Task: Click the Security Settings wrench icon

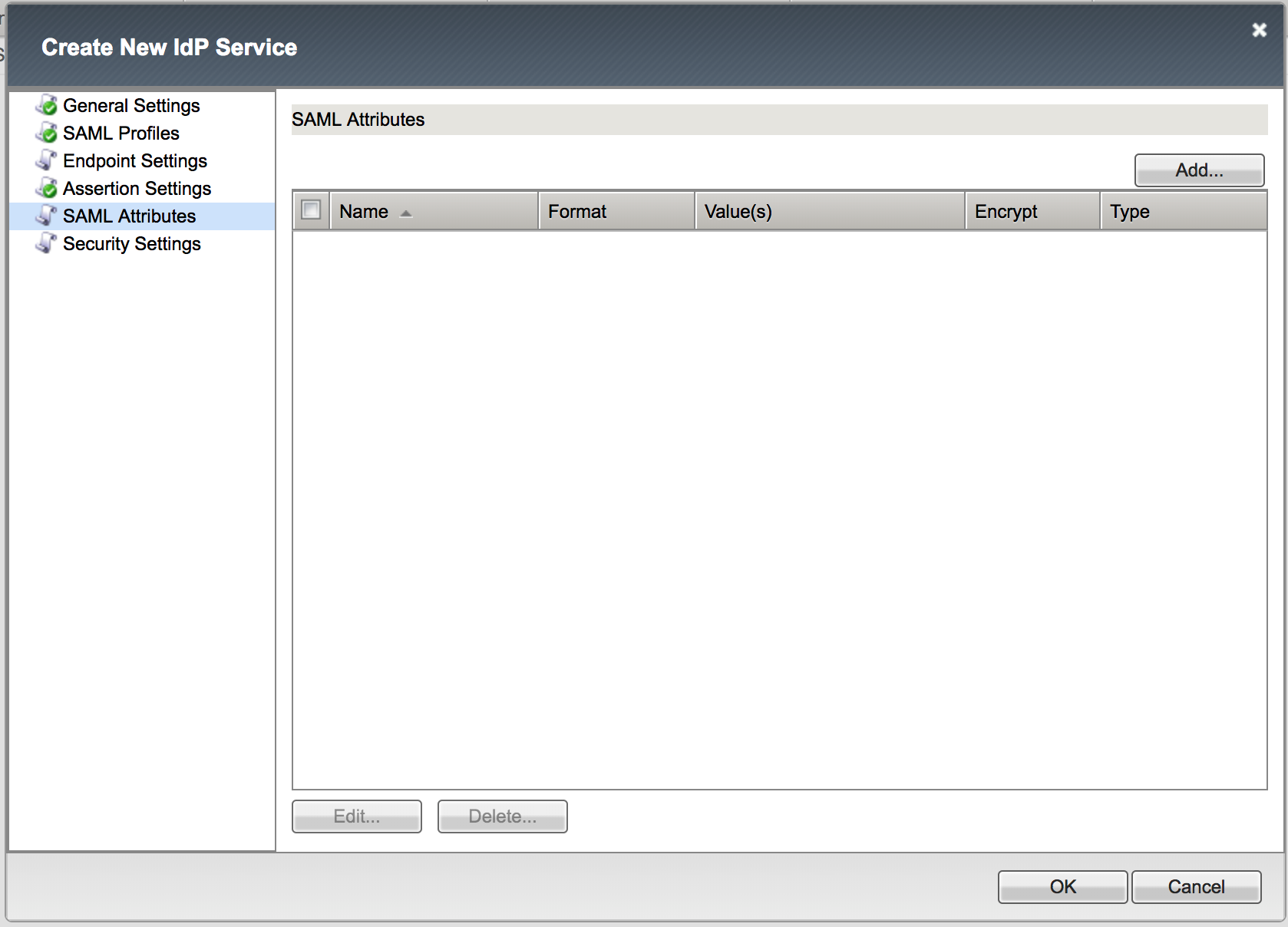Action: (47, 243)
